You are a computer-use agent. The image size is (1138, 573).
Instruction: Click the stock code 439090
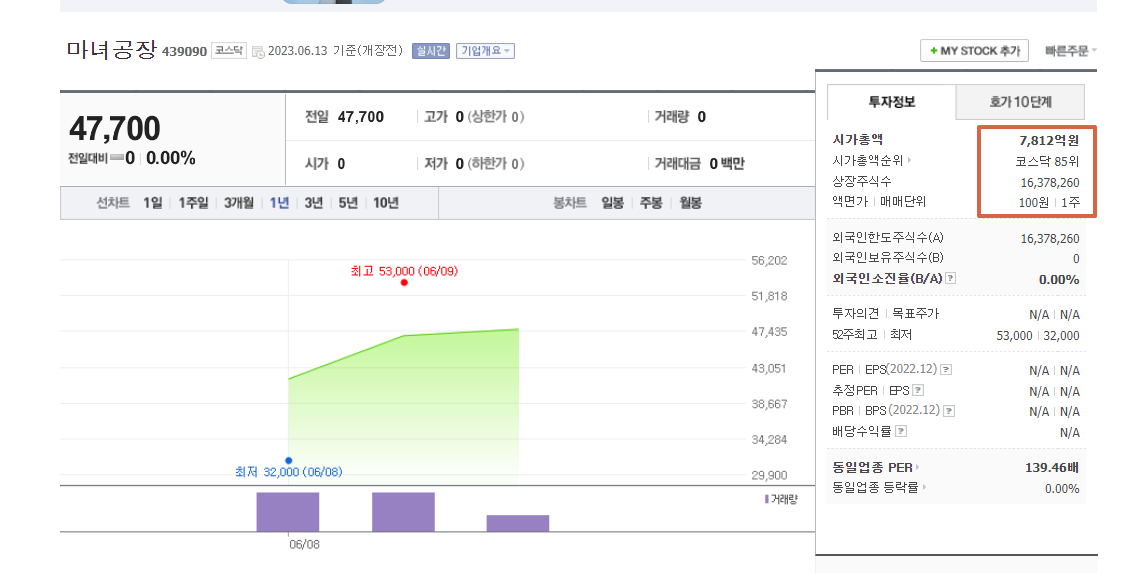pyautogui.click(x=184, y=51)
